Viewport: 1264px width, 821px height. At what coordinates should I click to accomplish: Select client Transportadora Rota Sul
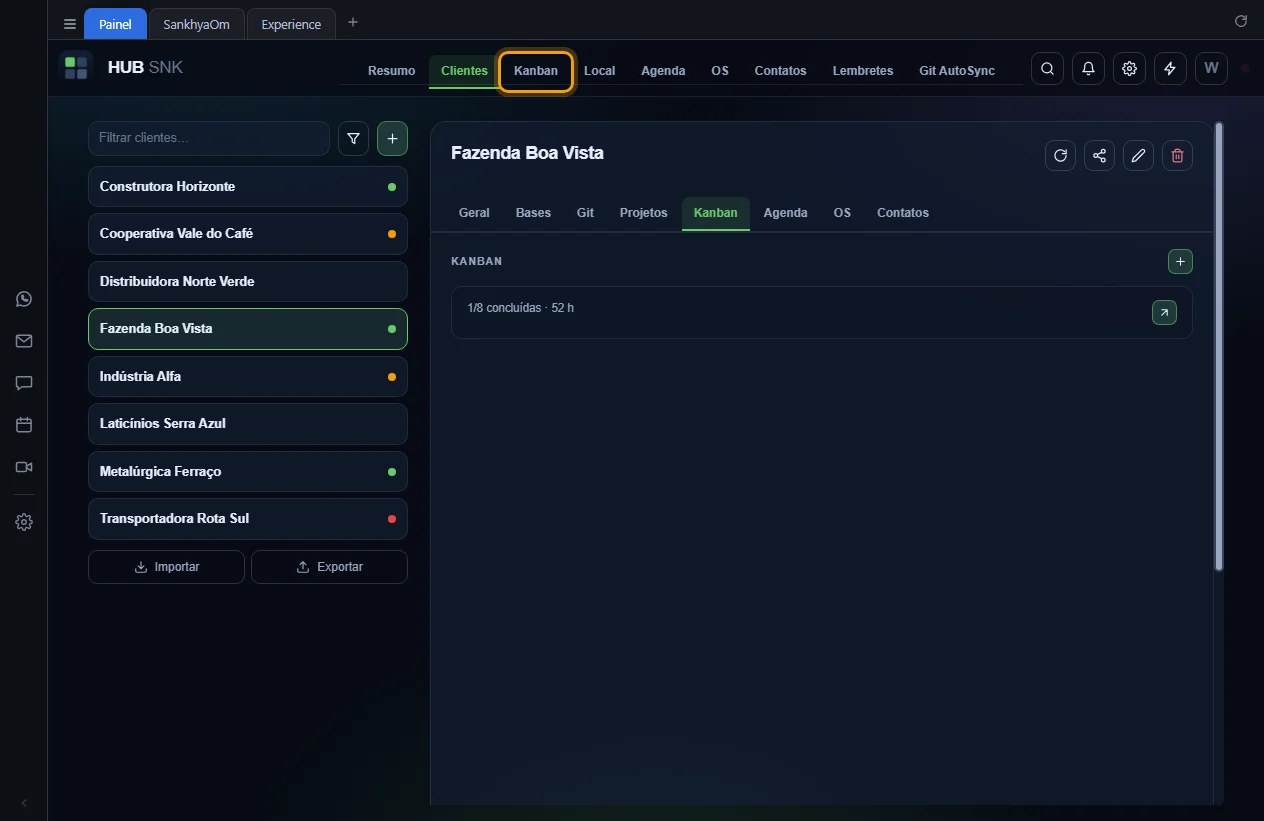248,519
